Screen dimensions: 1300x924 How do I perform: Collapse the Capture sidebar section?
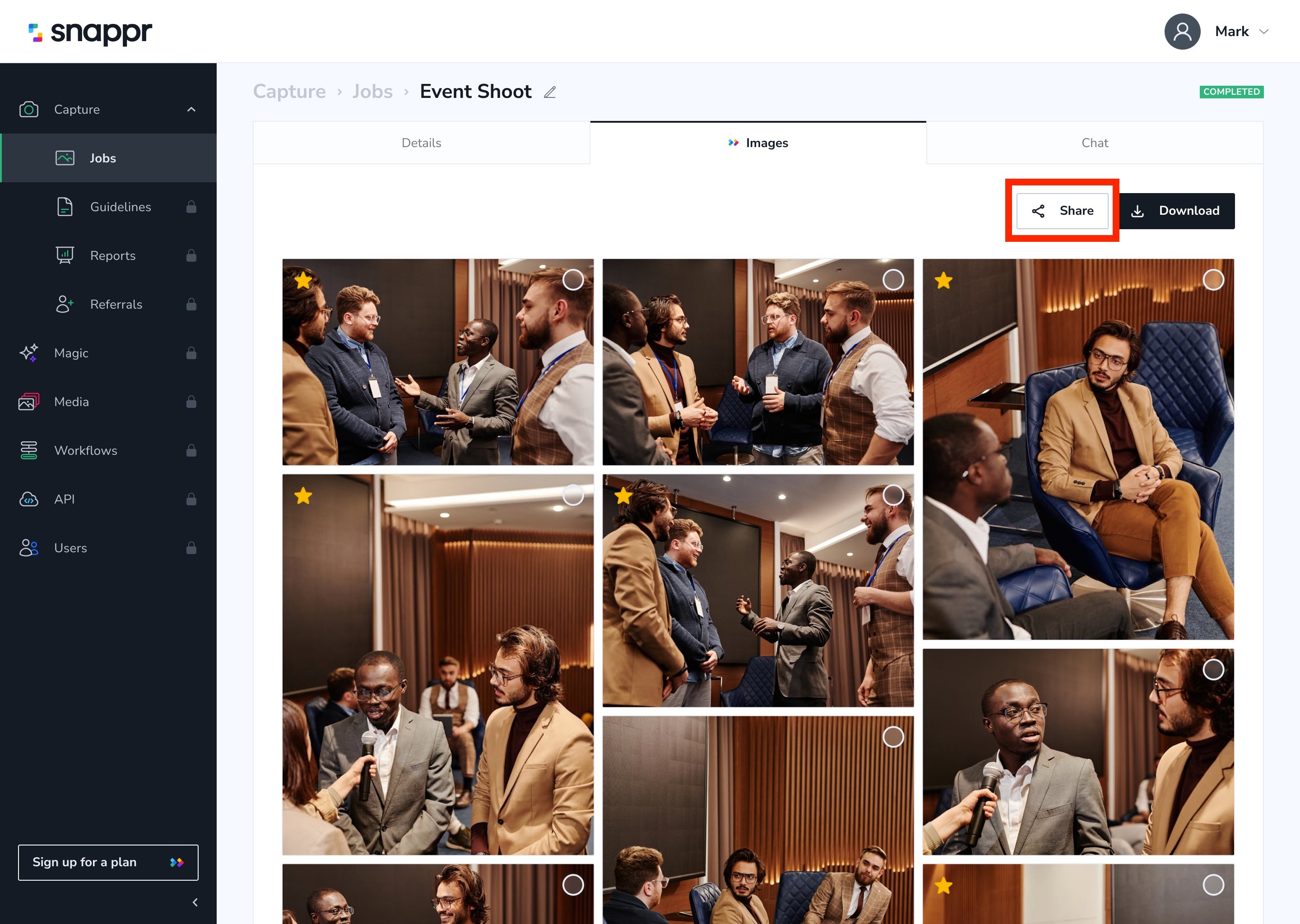tap(191, 109)
